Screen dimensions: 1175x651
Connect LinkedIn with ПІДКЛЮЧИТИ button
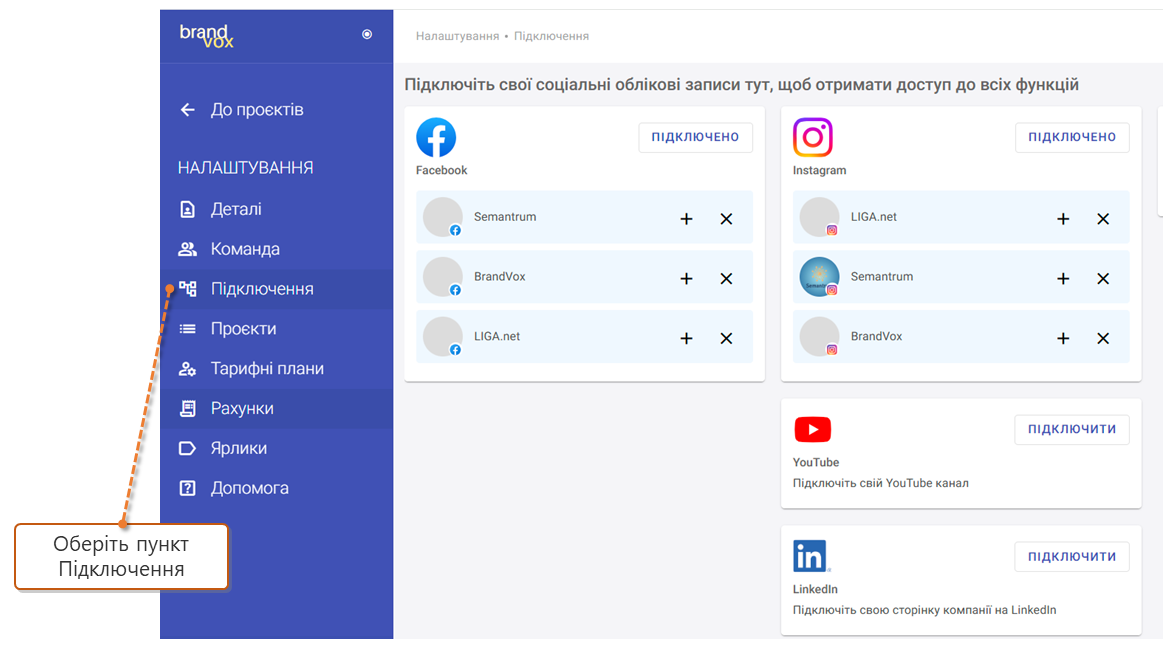(1072, 557)
